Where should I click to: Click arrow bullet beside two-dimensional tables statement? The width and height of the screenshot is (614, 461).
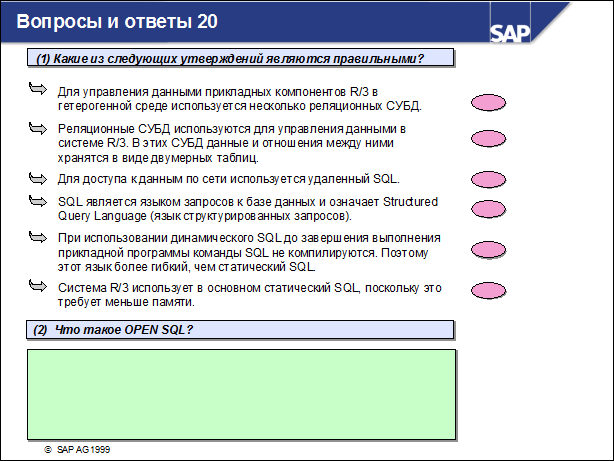coord(39,129)
